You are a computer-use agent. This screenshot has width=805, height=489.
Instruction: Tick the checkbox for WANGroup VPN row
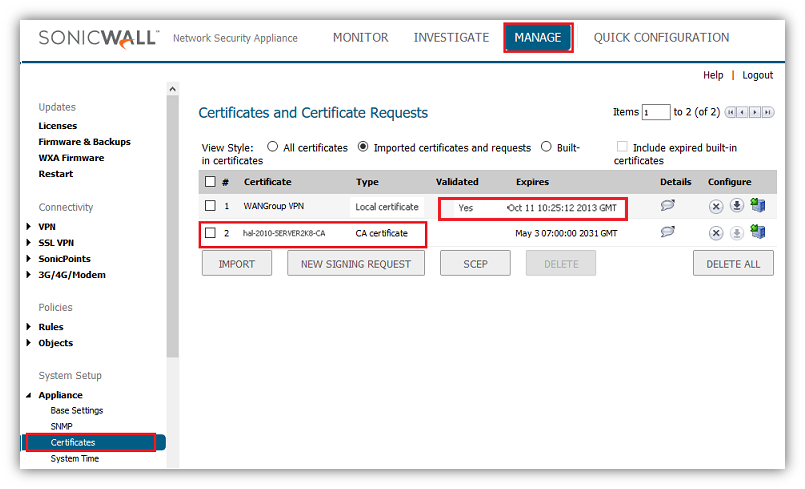tap(210, 206)
